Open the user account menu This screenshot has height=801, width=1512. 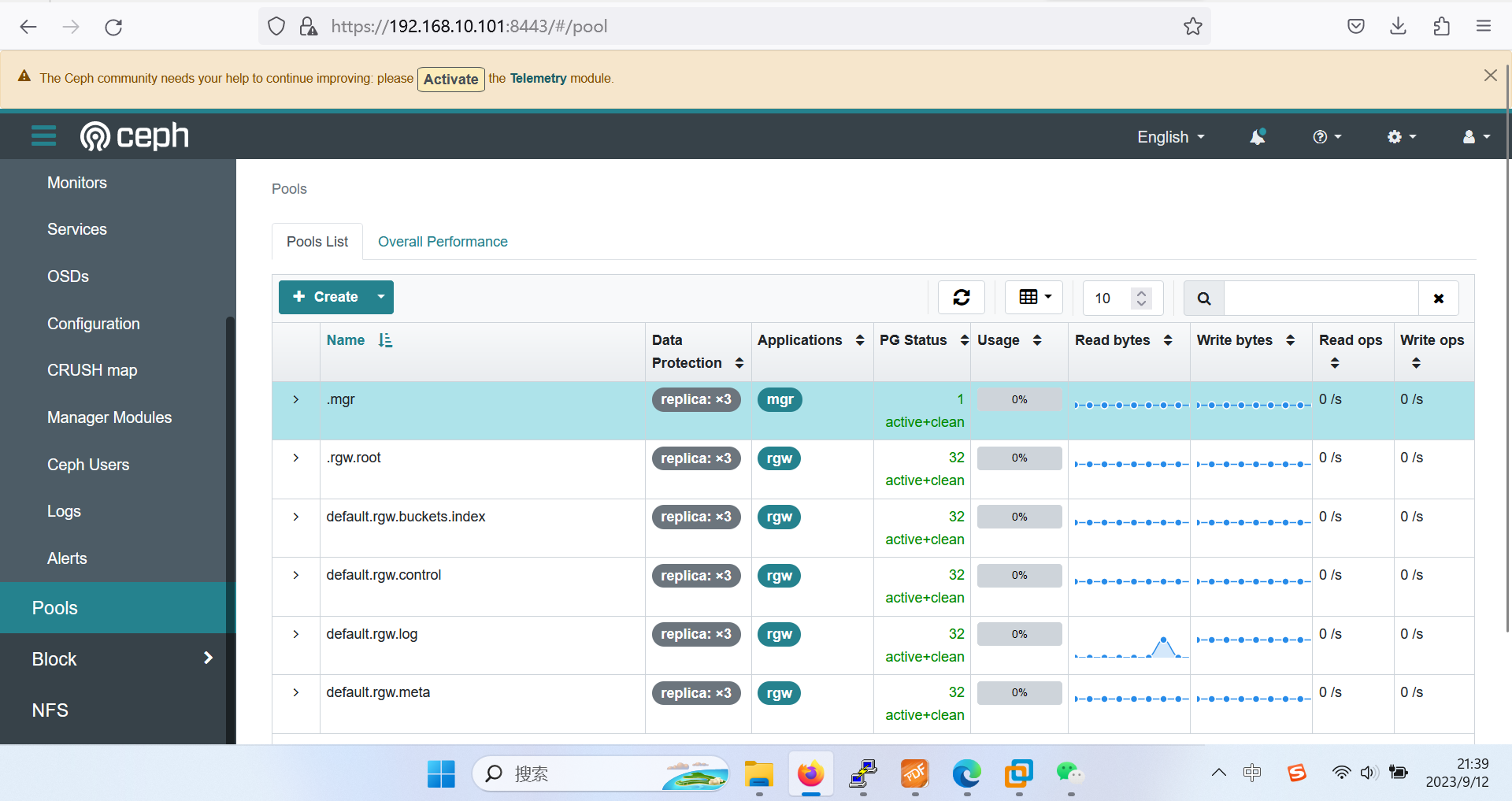(x=1476, y=137)
